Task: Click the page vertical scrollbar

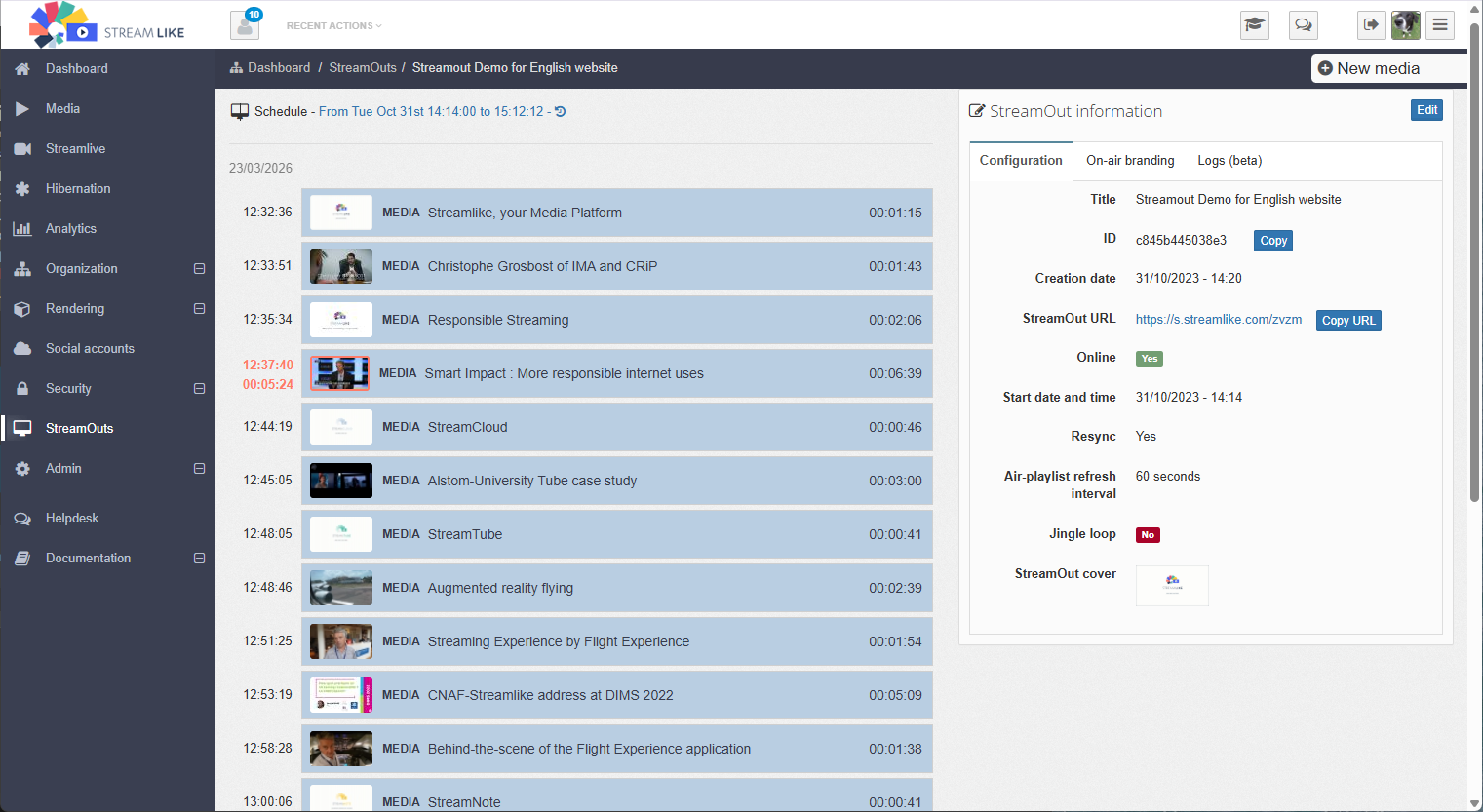Action: (x=1475, y=263)
